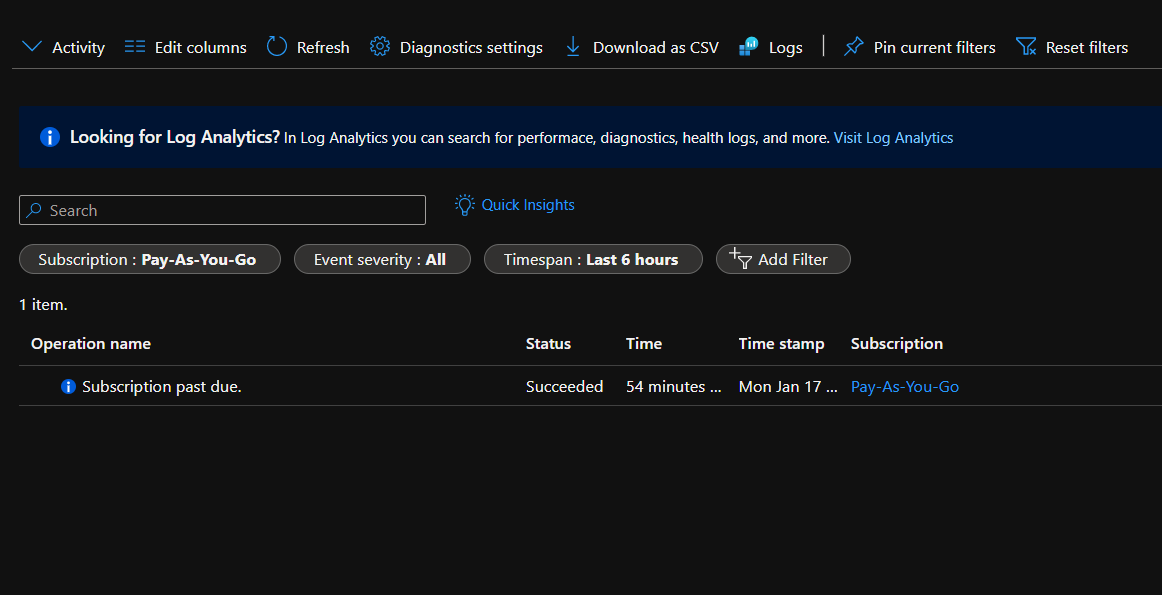This screenshot has width=1162, height=595.
Task: Expand the Activity chevron
Action: click(32, 47)
